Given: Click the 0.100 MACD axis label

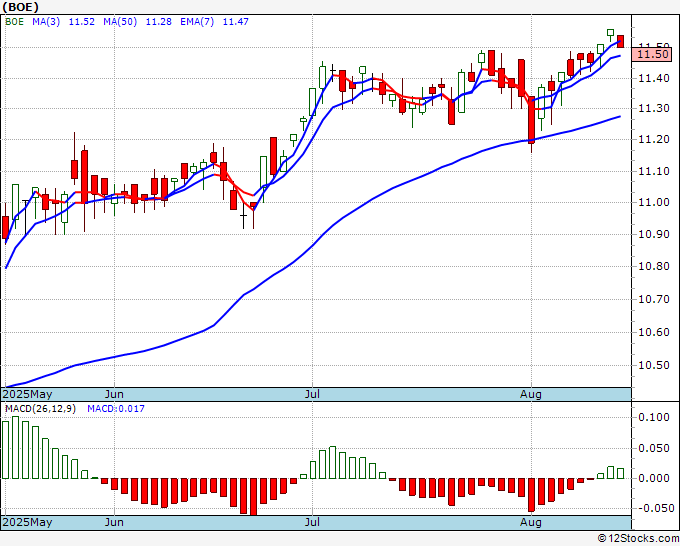Looking at the screenshot, I should 654,417.
